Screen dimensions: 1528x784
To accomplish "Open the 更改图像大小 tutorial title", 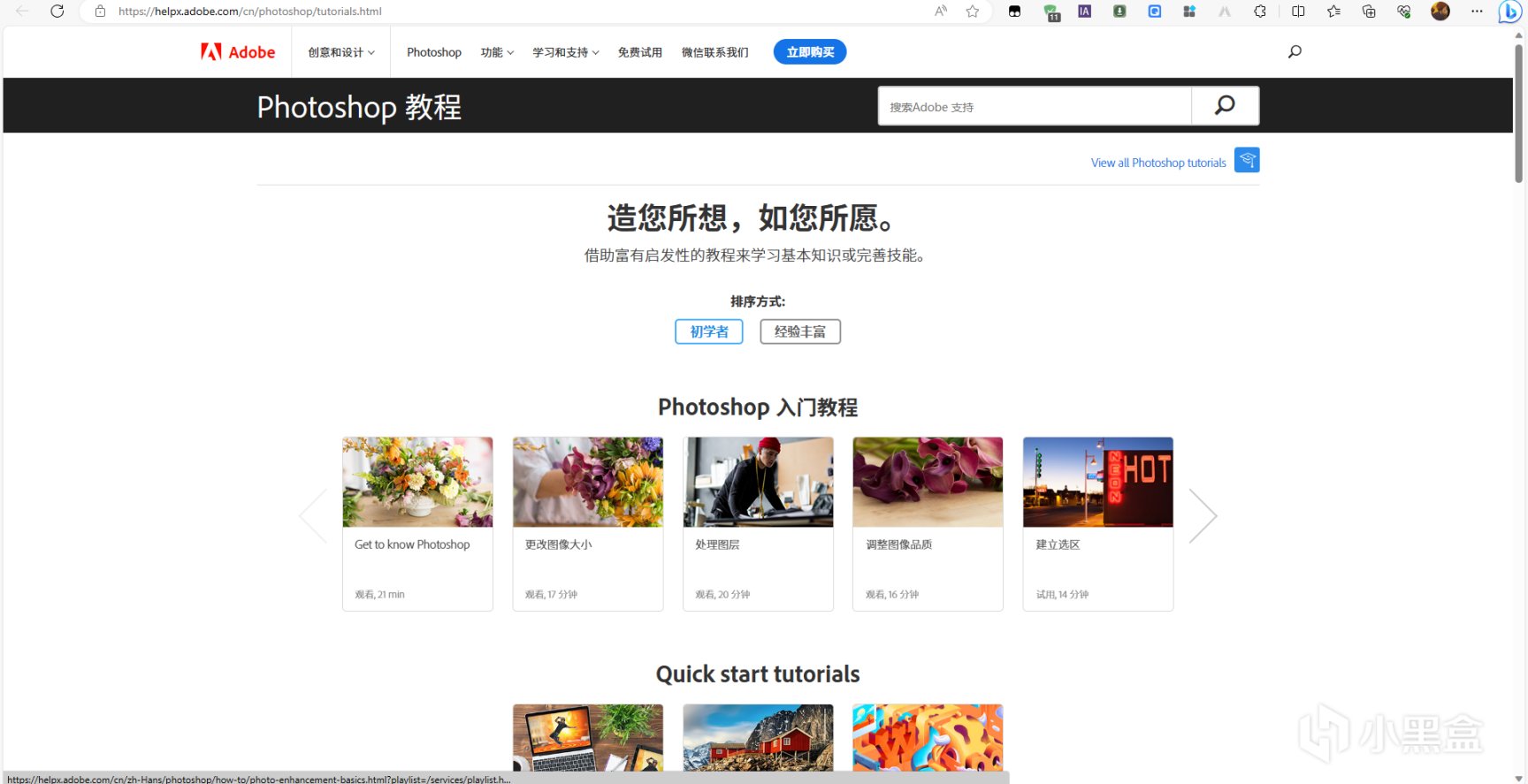I will [x=558, y=544].
